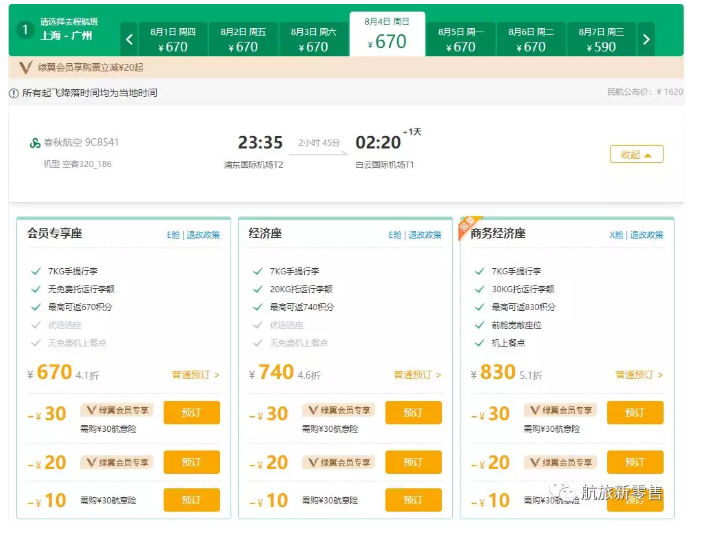Select the 8月3日 周六 ¥670 date tab
Screen dimensions: 713x534
coord(314,39)
